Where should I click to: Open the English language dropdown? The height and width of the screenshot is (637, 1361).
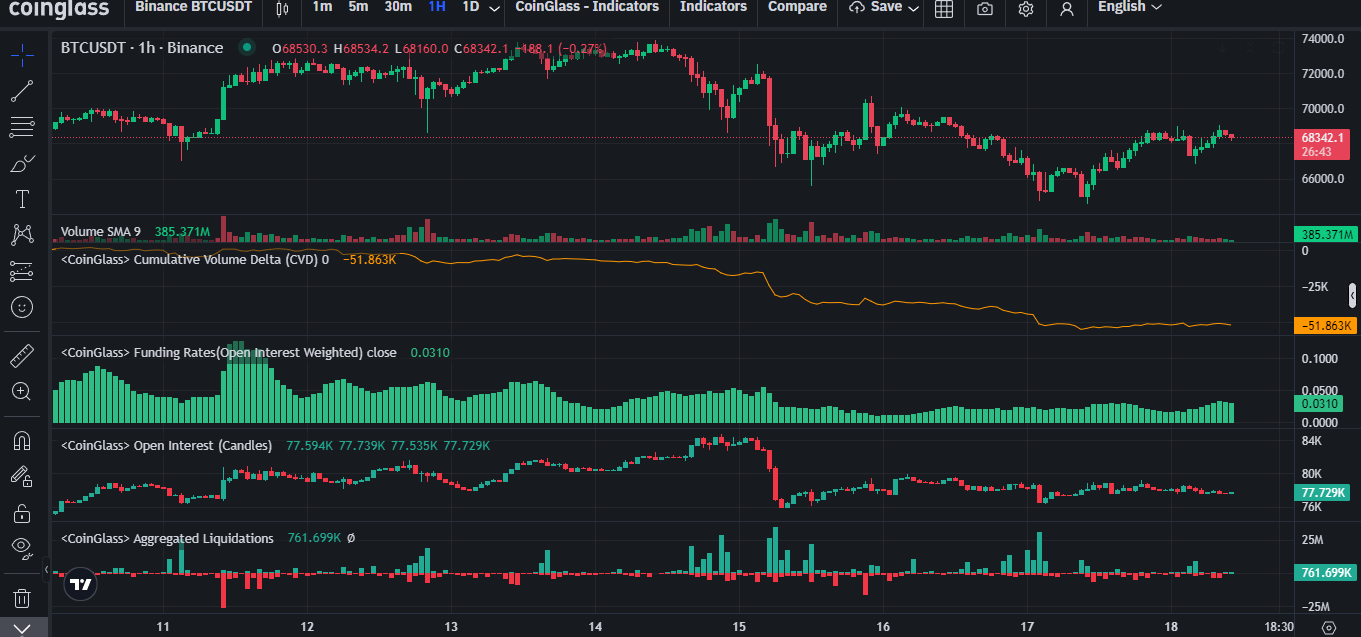1130,7
